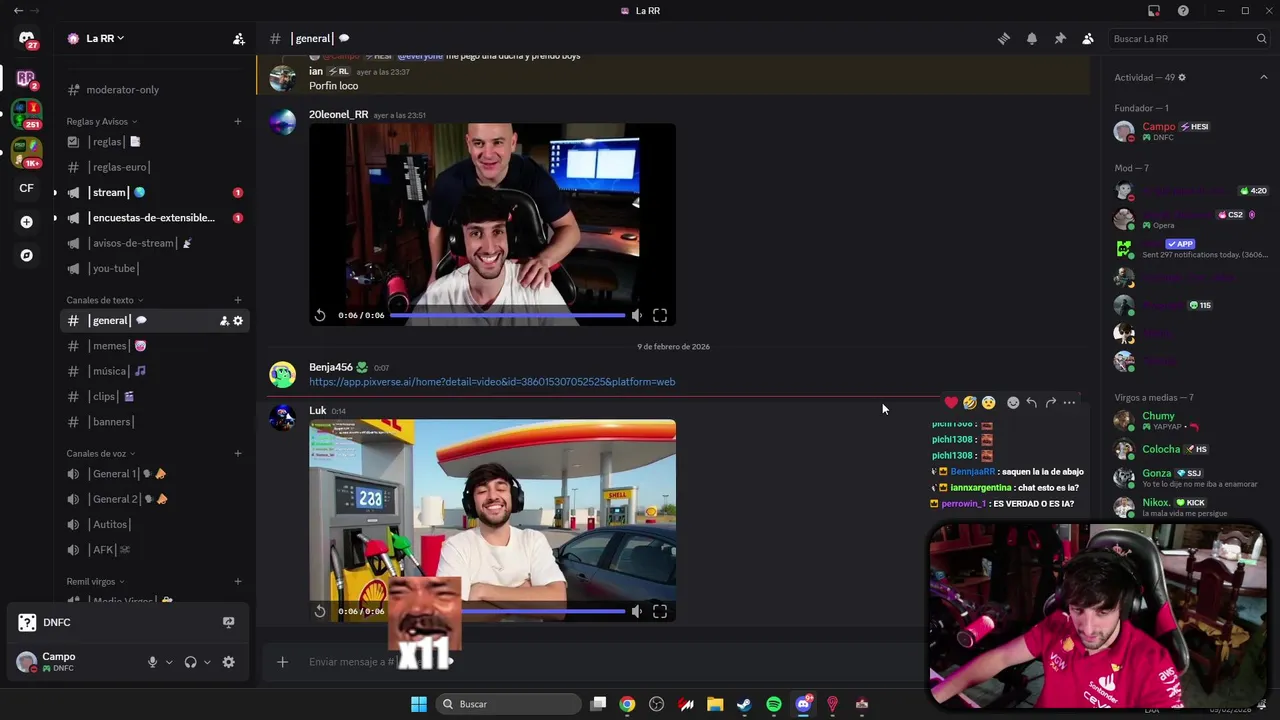Screen dimensions: 1280x720
Task: Open more options on Luk's message
Action: point(1069,403)
